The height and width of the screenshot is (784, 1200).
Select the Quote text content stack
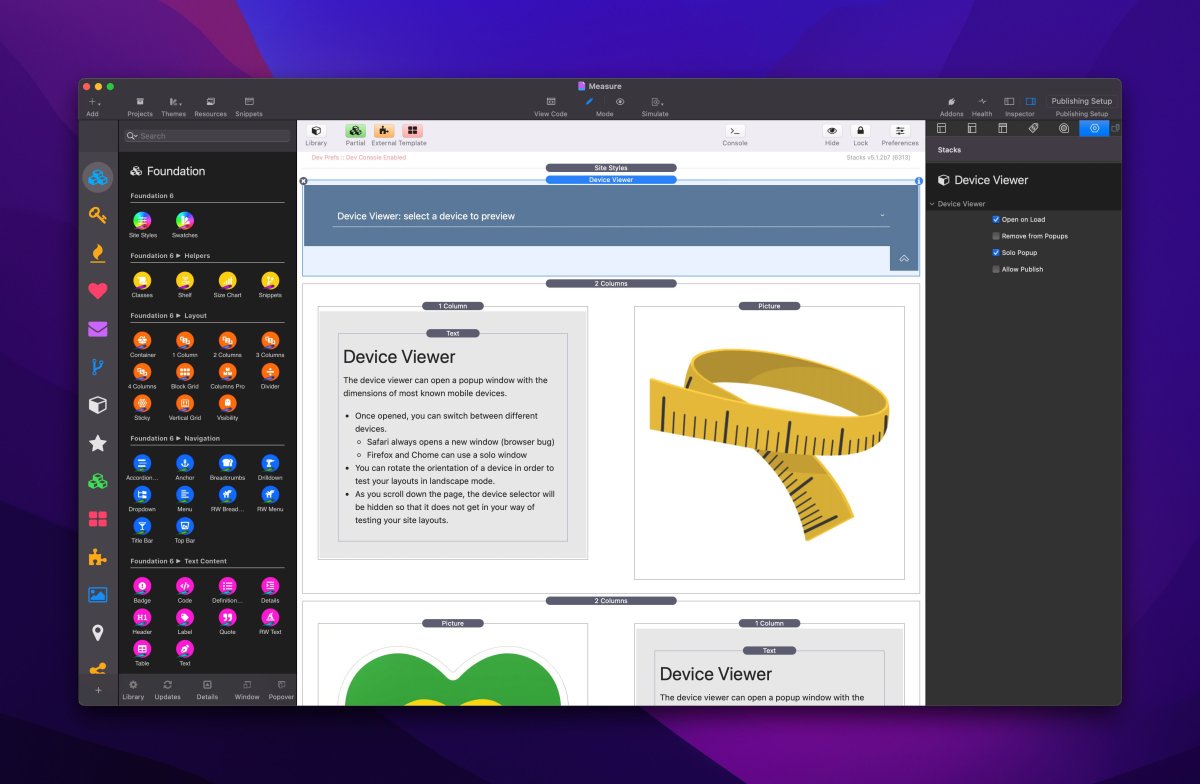(x=228, y=617)
